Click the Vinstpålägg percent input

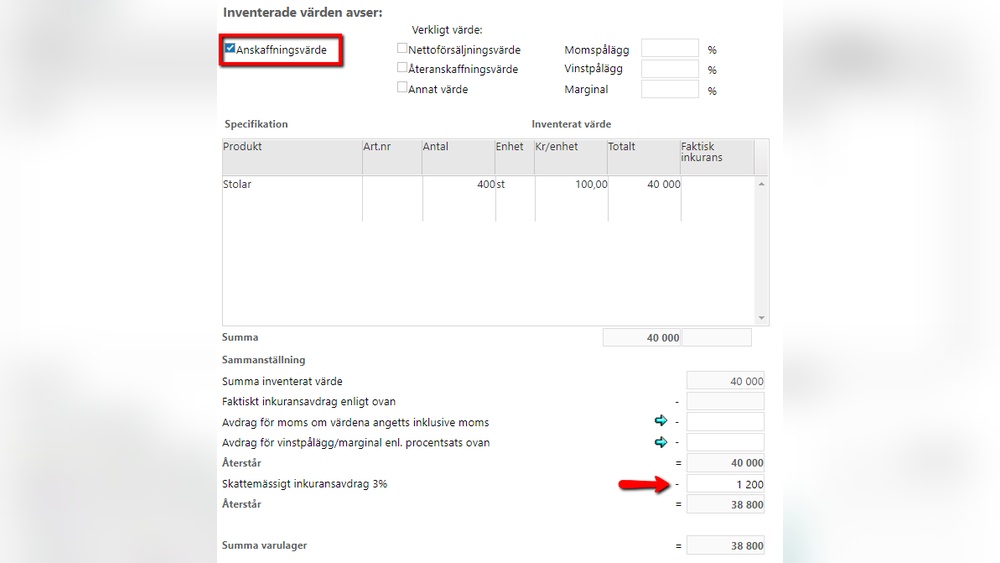coord(670,69)
